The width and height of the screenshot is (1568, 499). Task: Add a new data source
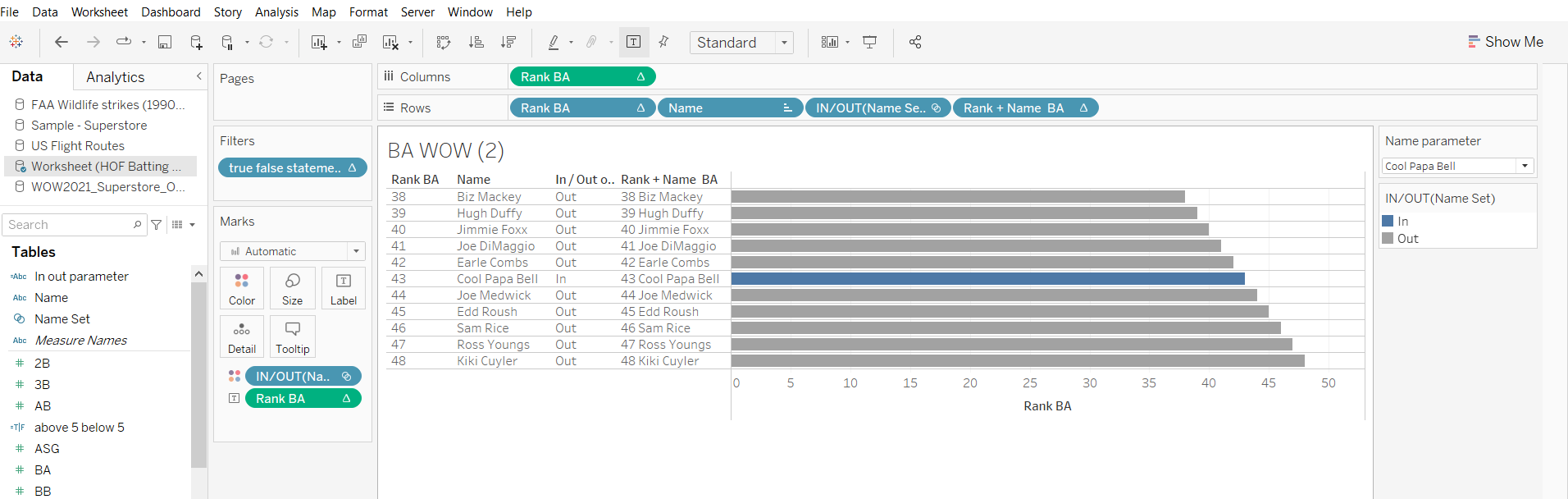pyautogui.click(x=196, y=42)
